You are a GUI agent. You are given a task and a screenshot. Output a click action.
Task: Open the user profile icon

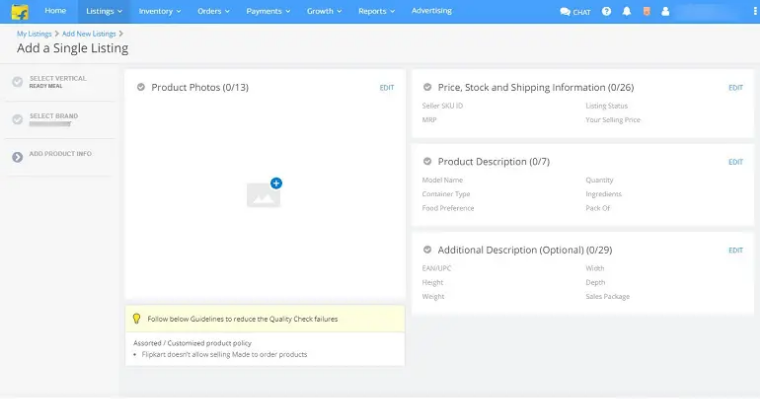[x=665, y=11]
